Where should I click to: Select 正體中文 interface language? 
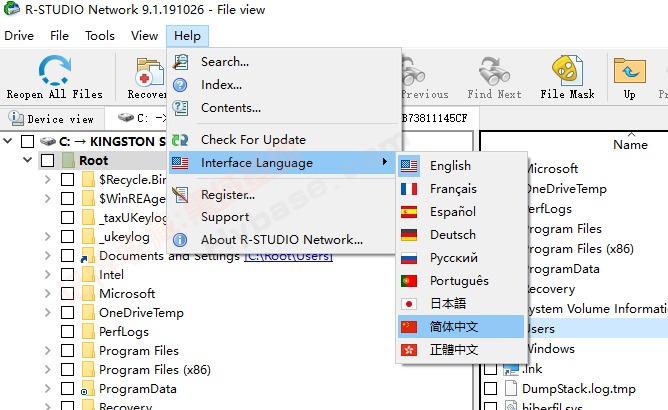pyautogui.click(x=461, y=350)
